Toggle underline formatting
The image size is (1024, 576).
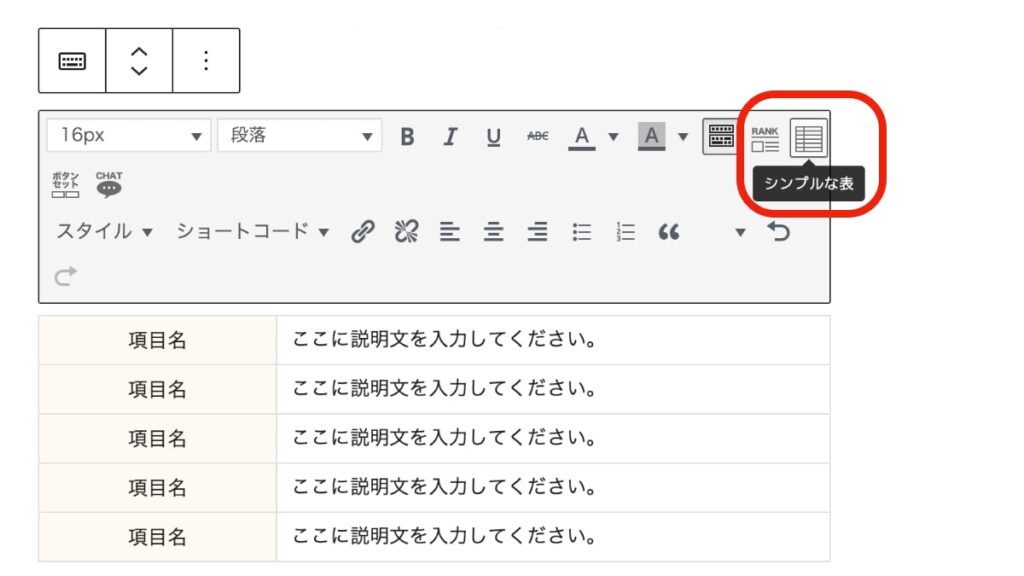494,136
